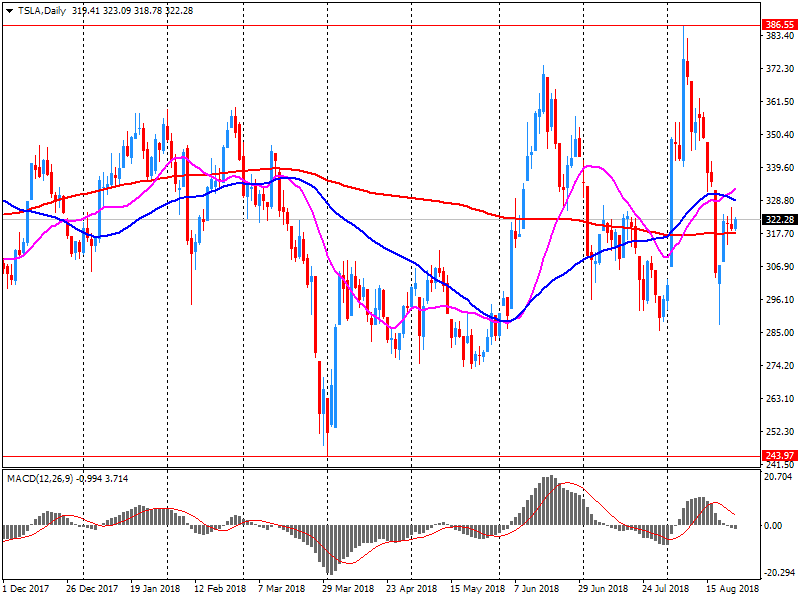Screen dimensions: 800x600
Task: Click the current price label 322.28
Action: pyautogui.click(x=772, y=219)
